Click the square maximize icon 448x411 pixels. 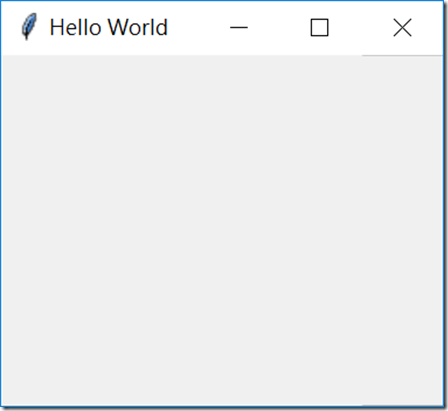tap(319, 27)
